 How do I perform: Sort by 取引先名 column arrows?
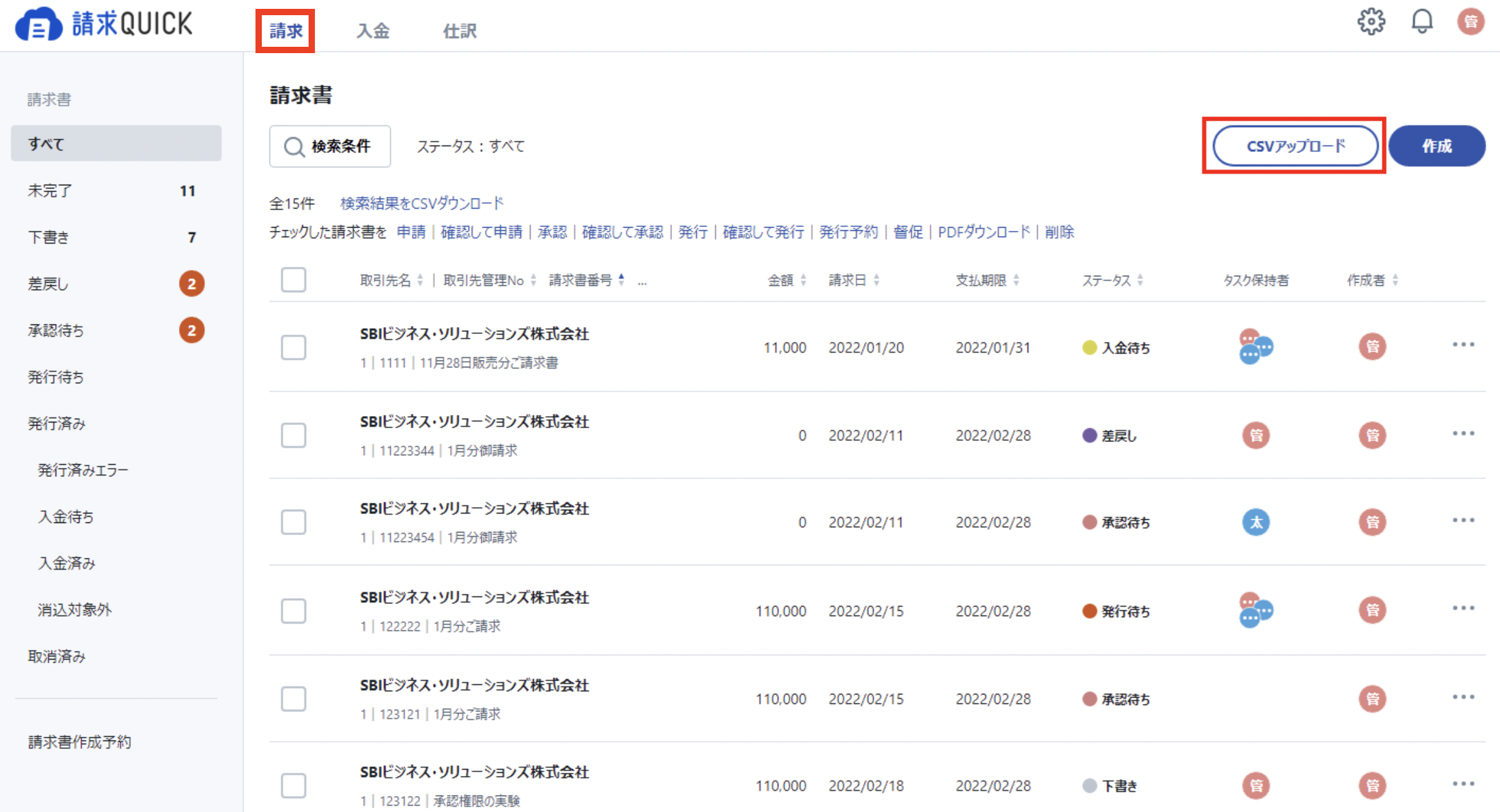[x=420, y=280]
